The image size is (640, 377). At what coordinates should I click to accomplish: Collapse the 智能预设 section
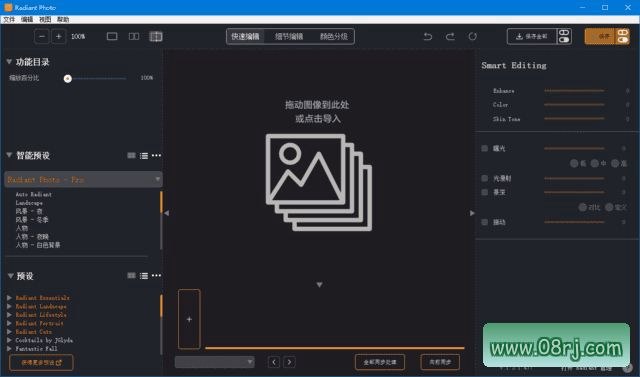(x=9, y=155)
